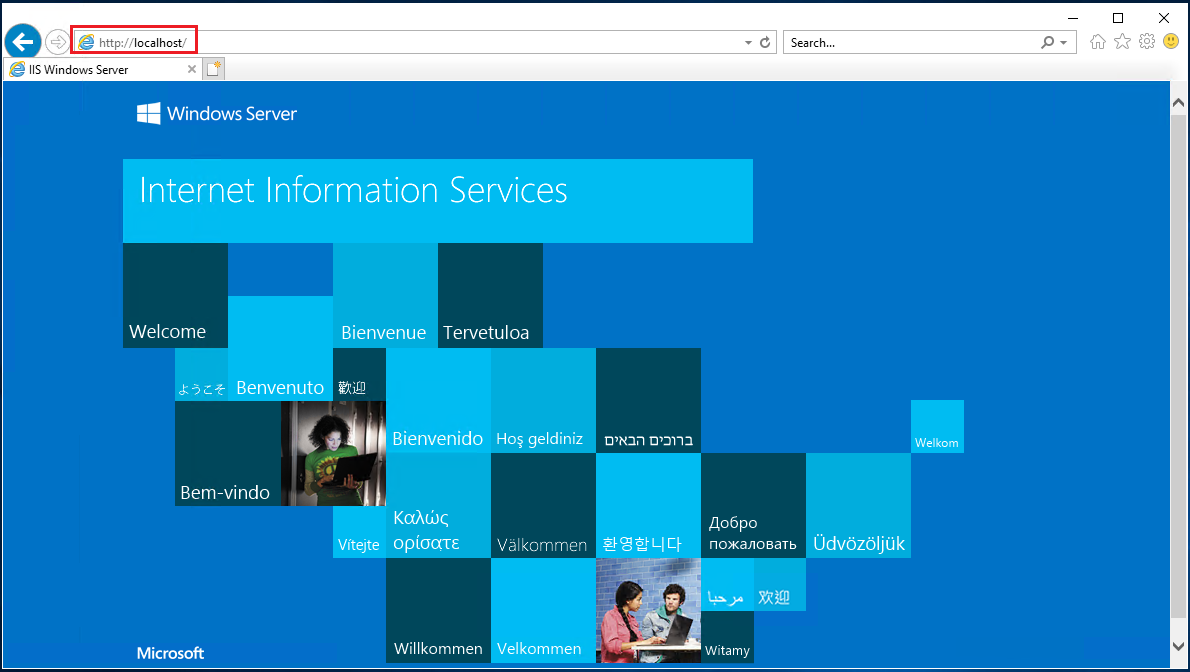Click the Japanese ようこそ tile

coord(201,374)
